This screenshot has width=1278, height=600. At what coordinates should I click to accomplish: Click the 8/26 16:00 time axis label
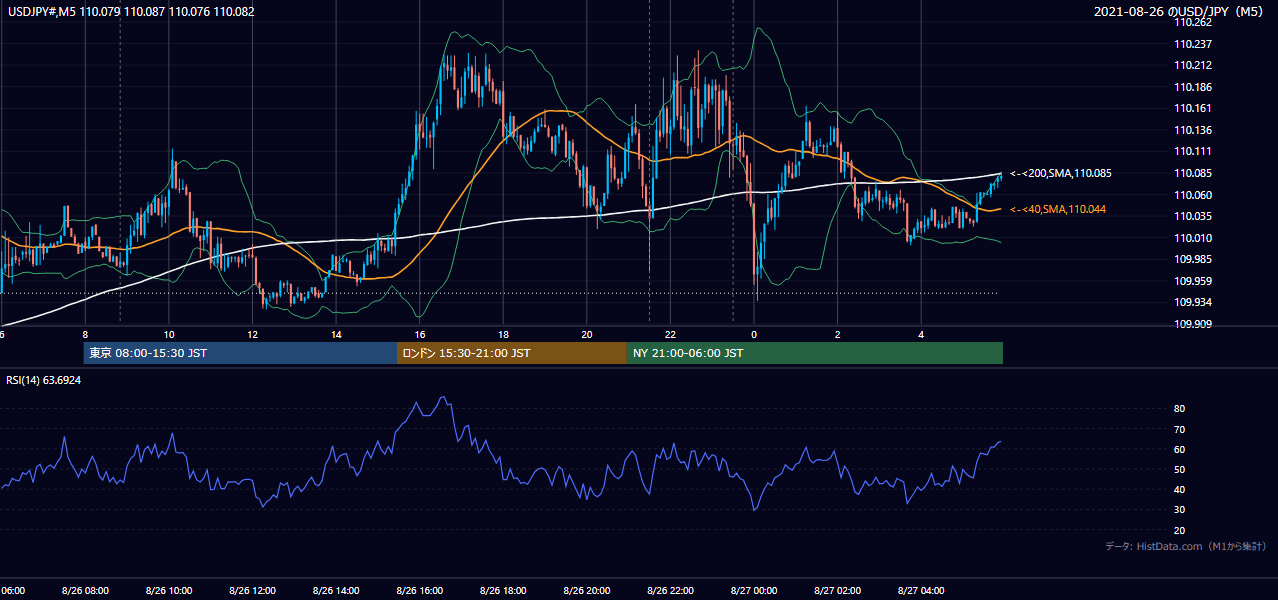pos(420,591)
